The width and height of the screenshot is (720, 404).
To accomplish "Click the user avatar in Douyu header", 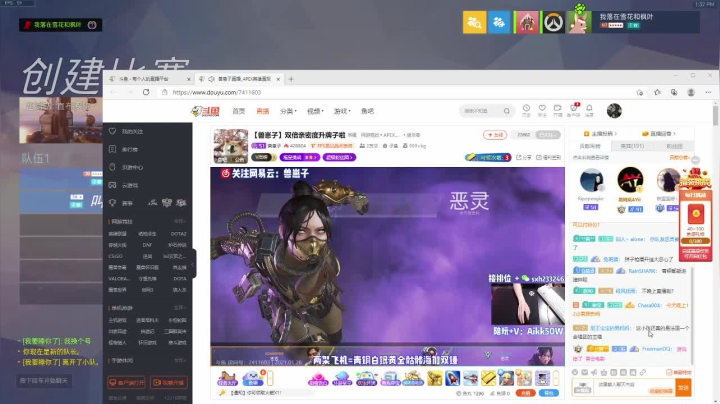I will click(x=614, y=111).
